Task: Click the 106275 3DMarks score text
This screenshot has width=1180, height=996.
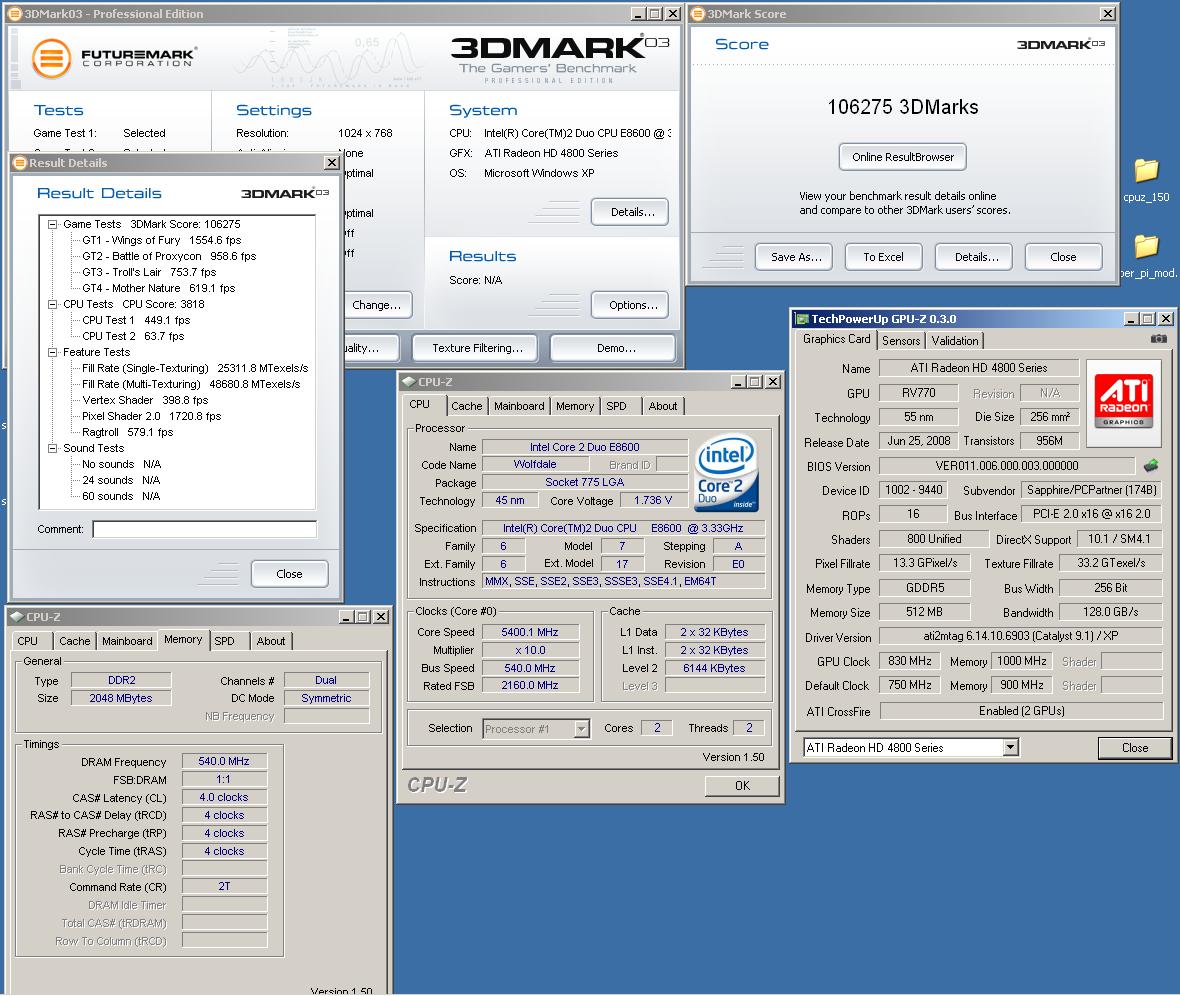Action: pos(902,107)
